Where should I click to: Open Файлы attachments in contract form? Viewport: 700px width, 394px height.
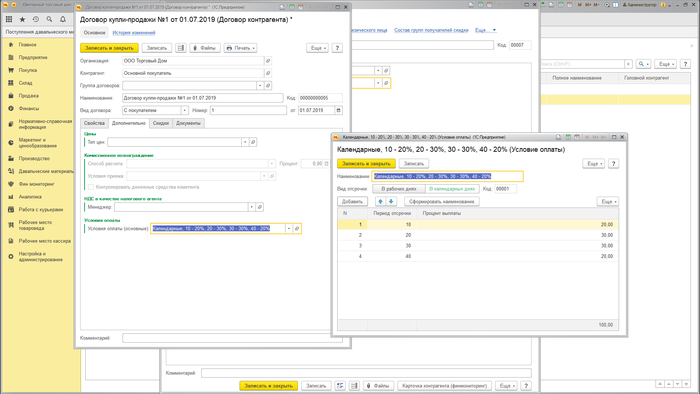205,48
